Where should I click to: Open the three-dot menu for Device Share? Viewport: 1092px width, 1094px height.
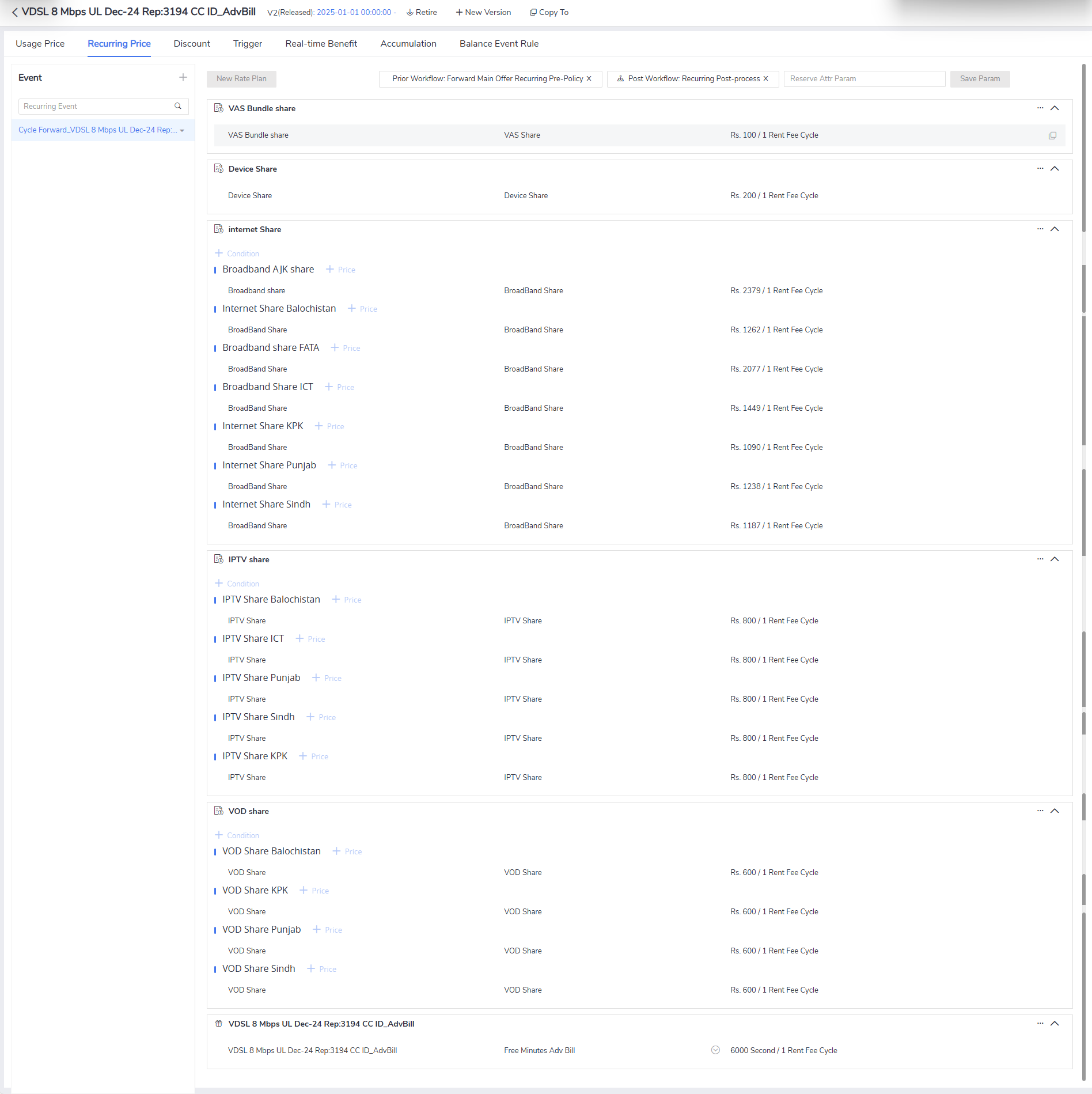[x=1040, y=168]
